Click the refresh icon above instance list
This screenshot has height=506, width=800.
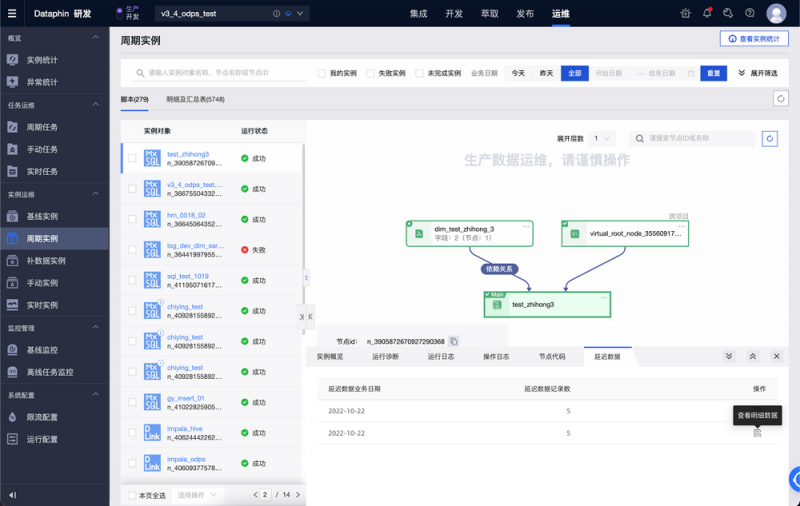781,98
